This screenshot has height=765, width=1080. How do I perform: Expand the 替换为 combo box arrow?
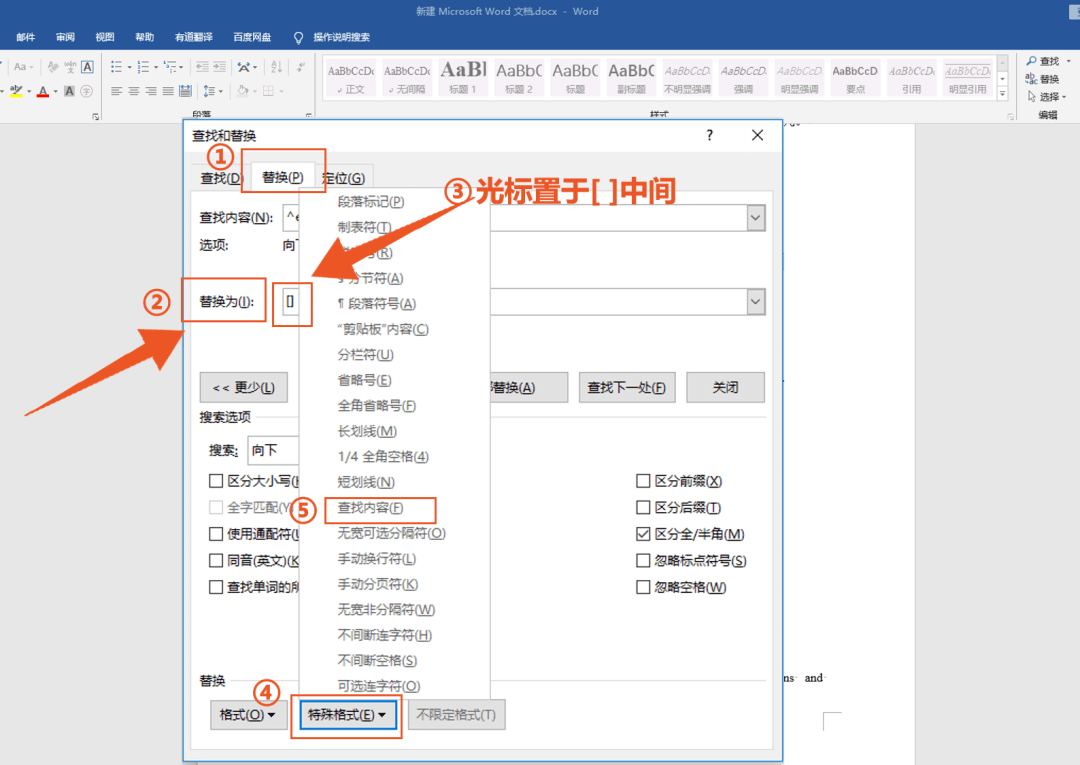[x=756, y=302]
